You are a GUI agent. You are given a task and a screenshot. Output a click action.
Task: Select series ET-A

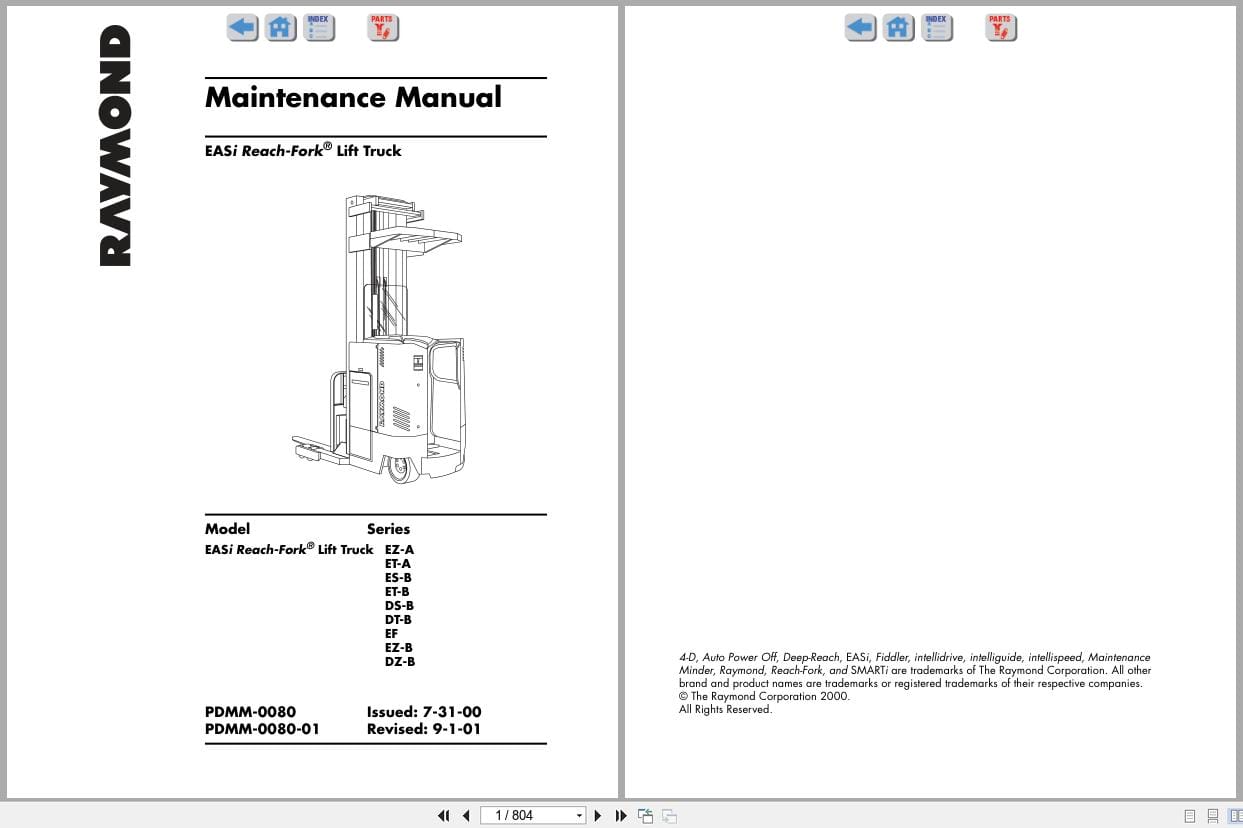pos(397,563)
